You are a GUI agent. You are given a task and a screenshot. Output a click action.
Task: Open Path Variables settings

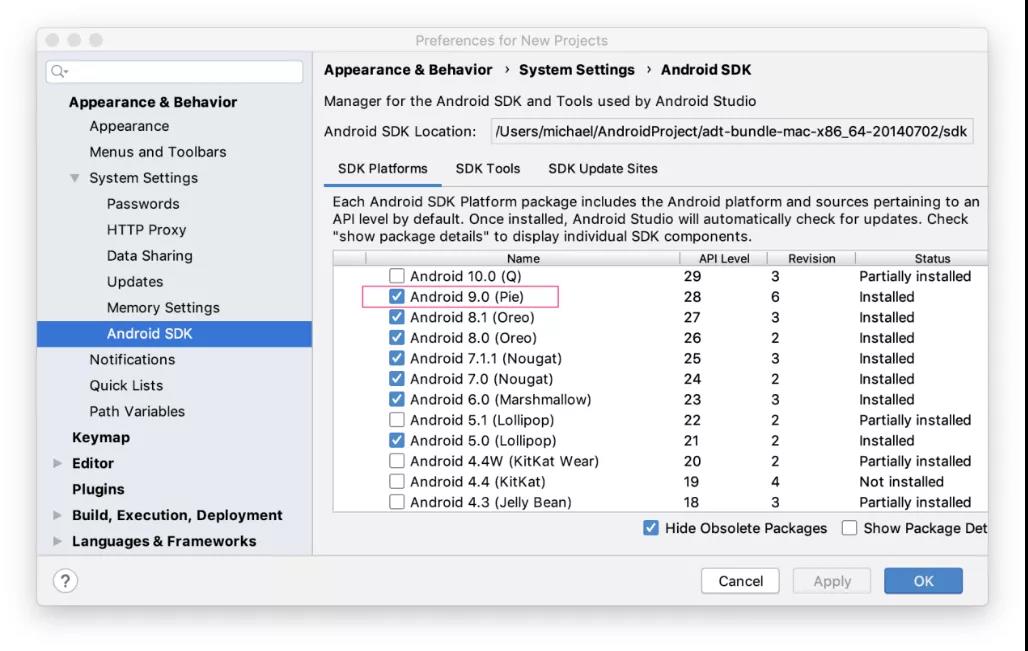point(137,411)
